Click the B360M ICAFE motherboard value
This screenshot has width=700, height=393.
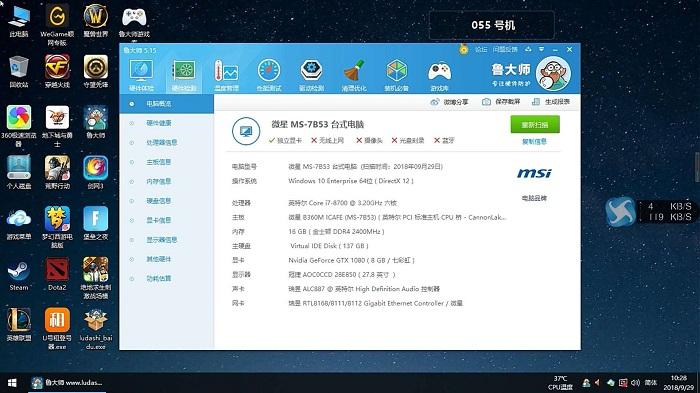click(x=397, y=217)
